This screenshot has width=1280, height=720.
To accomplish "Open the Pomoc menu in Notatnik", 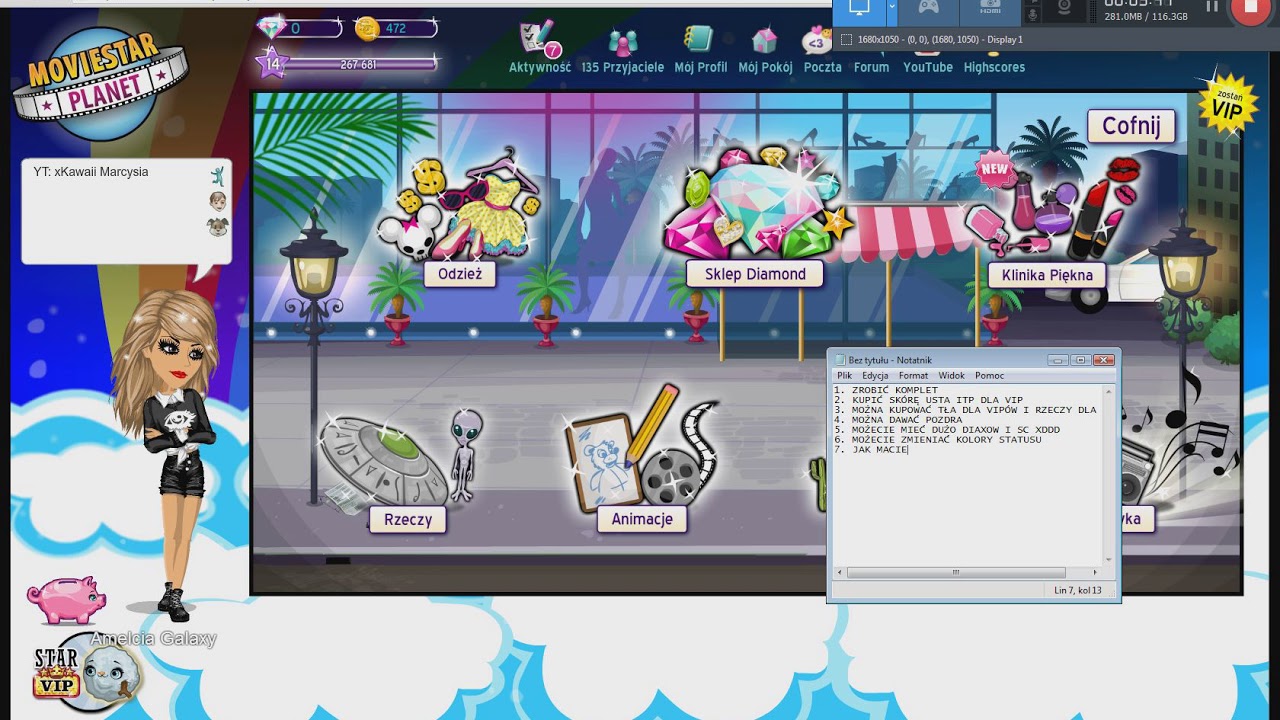I will click(990, 376).
